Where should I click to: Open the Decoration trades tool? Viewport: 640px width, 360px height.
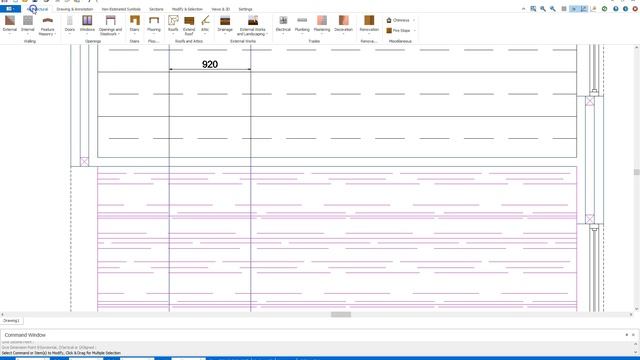[343, 24]
